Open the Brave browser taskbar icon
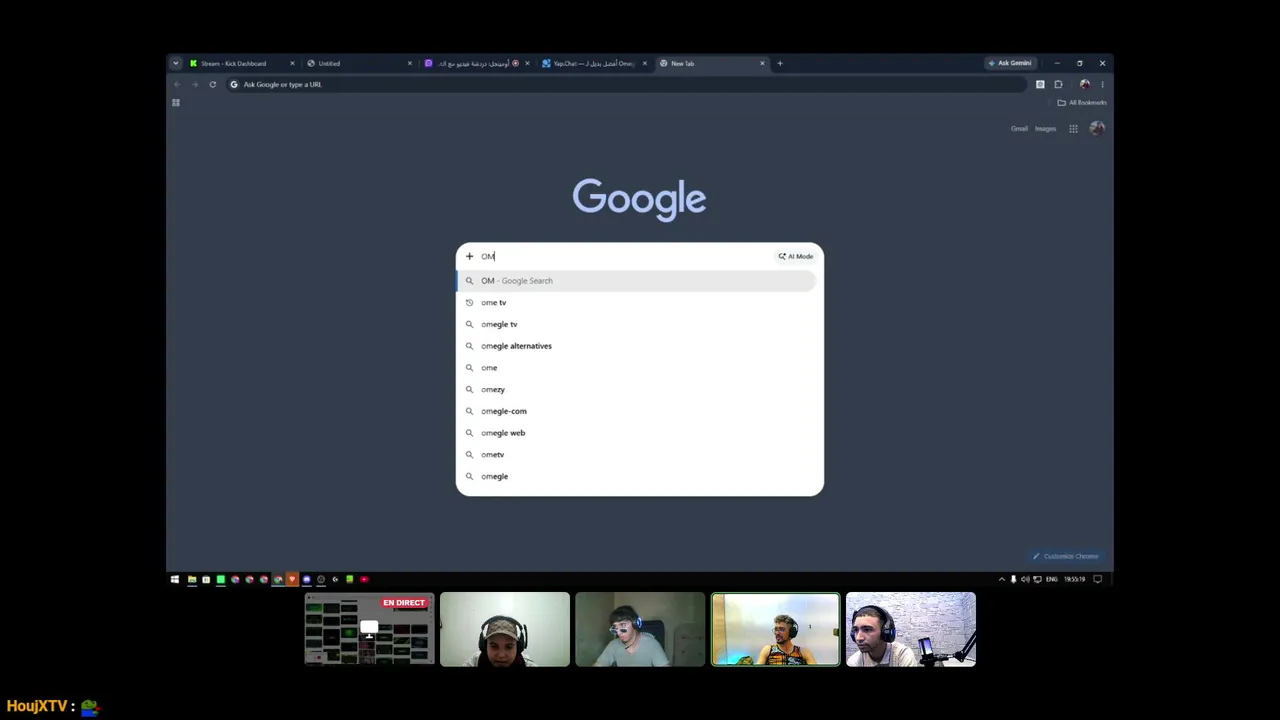Viewport: 1280px width, 720px height. click(292, 579)
